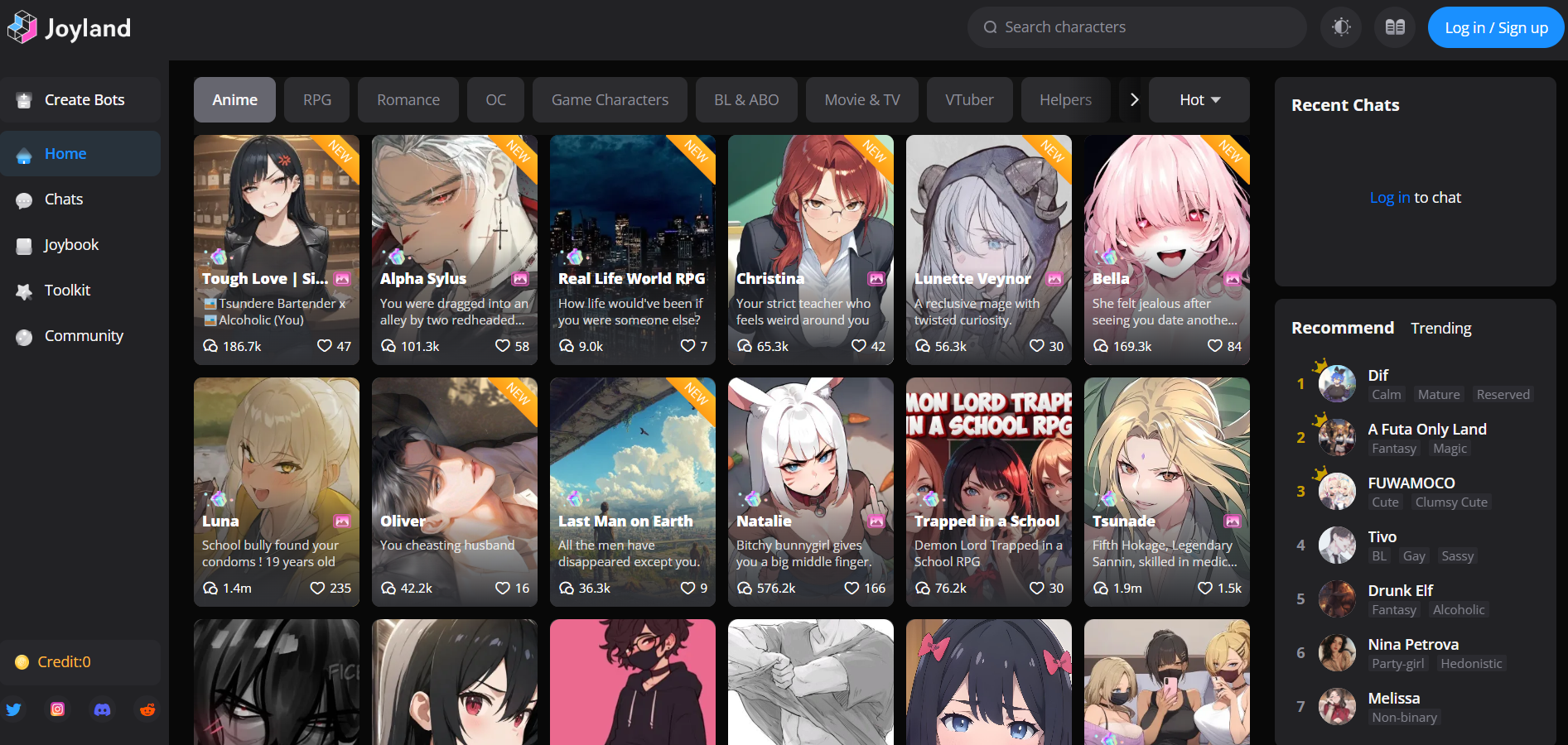The width and height of the screenshot is (1568, 745).
Task: Switch to Game Characters tab
Action: click(610, 100)
